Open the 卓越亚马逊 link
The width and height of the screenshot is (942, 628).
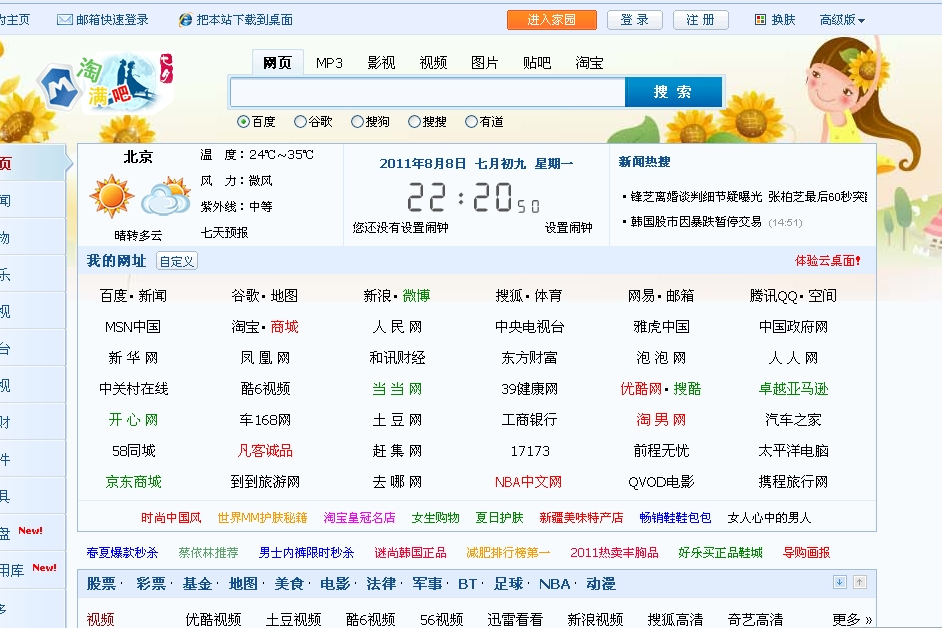pyautogui.click(x=794, y=389)
